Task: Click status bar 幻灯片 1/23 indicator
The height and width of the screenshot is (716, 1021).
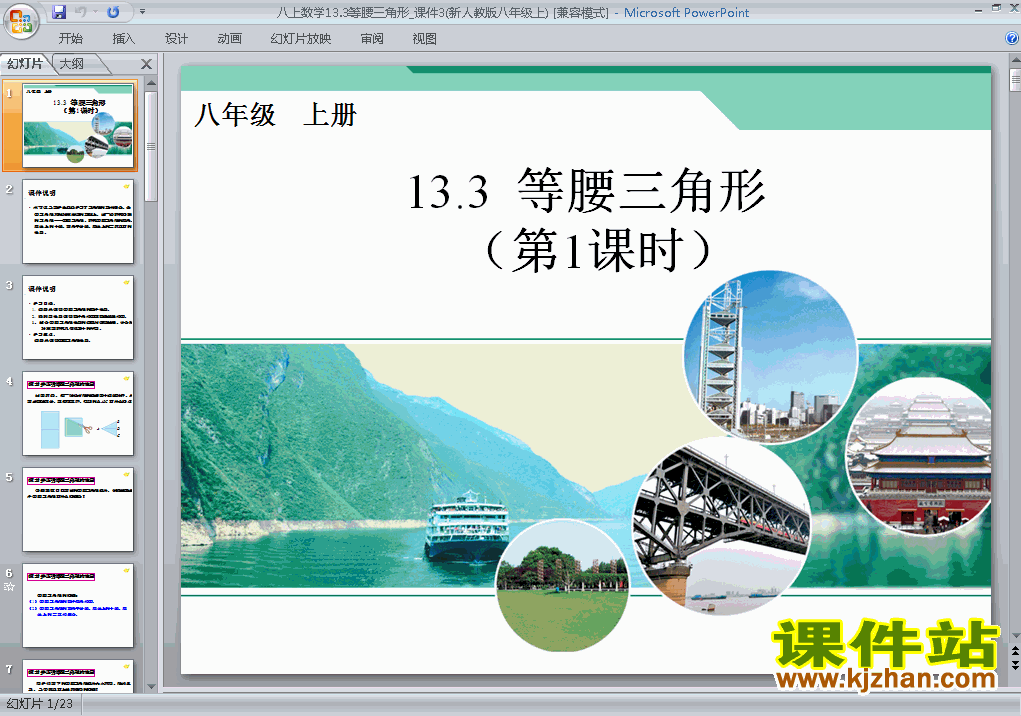Action: click(x=40, y=704)
